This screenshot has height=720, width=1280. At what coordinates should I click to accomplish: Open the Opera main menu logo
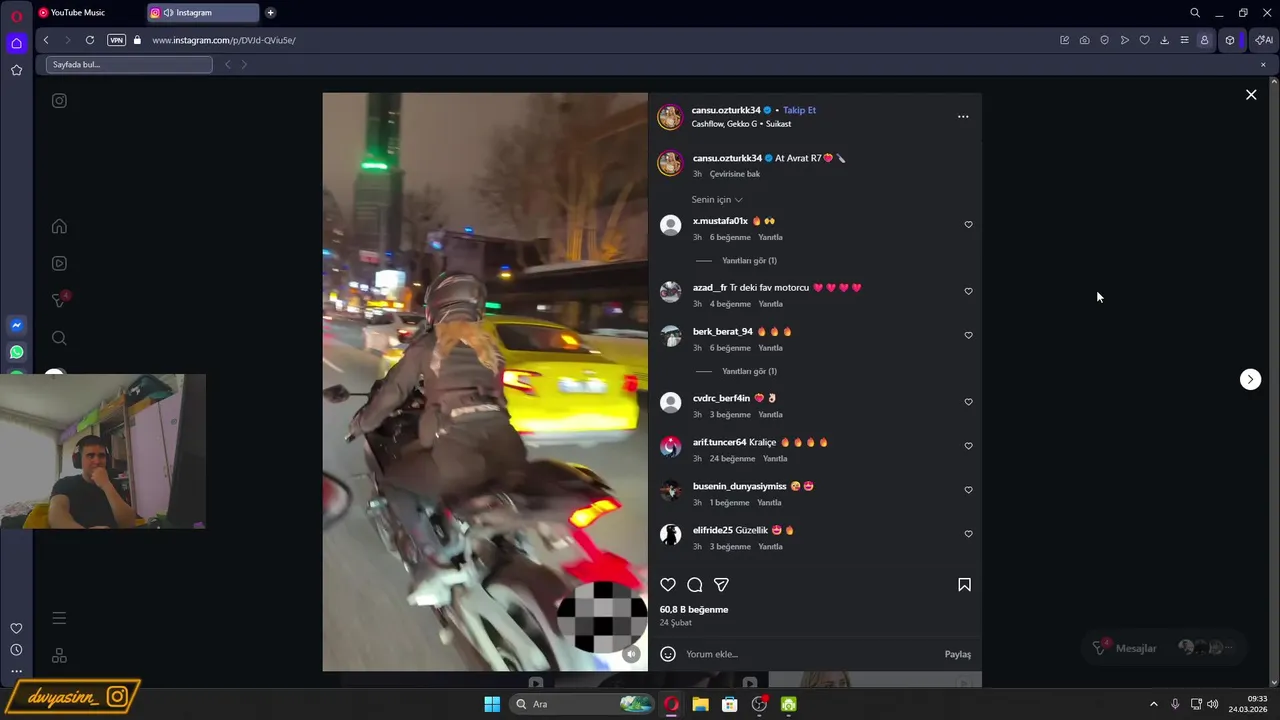(16, 15)
